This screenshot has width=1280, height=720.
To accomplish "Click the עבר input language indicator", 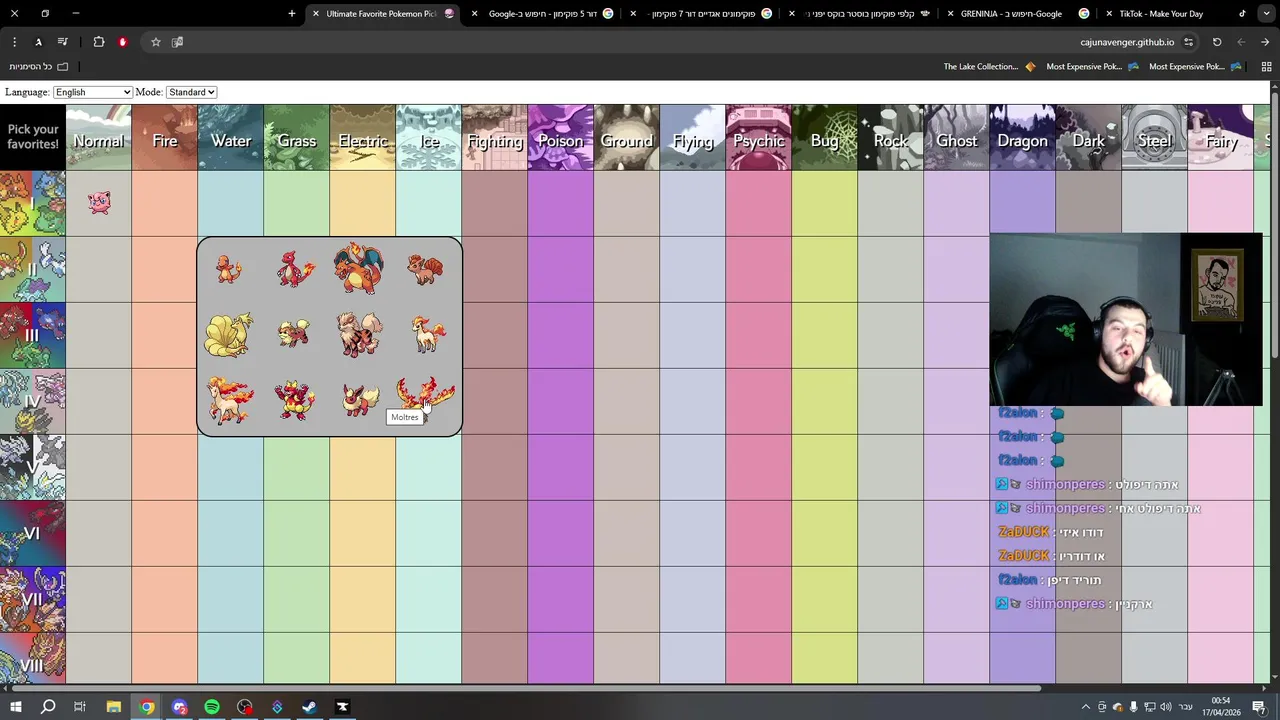I will pyautogui.click(x=1187, y=707).
